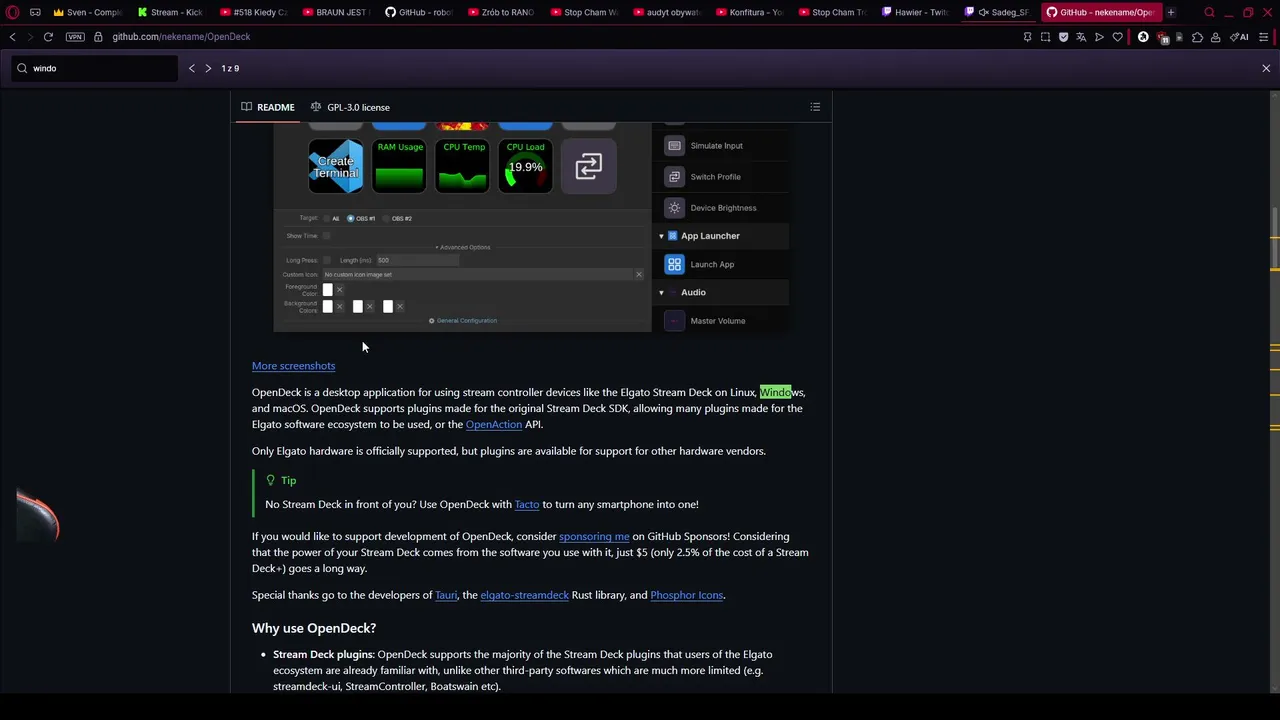Open the AI assistant button
This screenshot has width=1280, height=720.
(x=1239, y=37)
